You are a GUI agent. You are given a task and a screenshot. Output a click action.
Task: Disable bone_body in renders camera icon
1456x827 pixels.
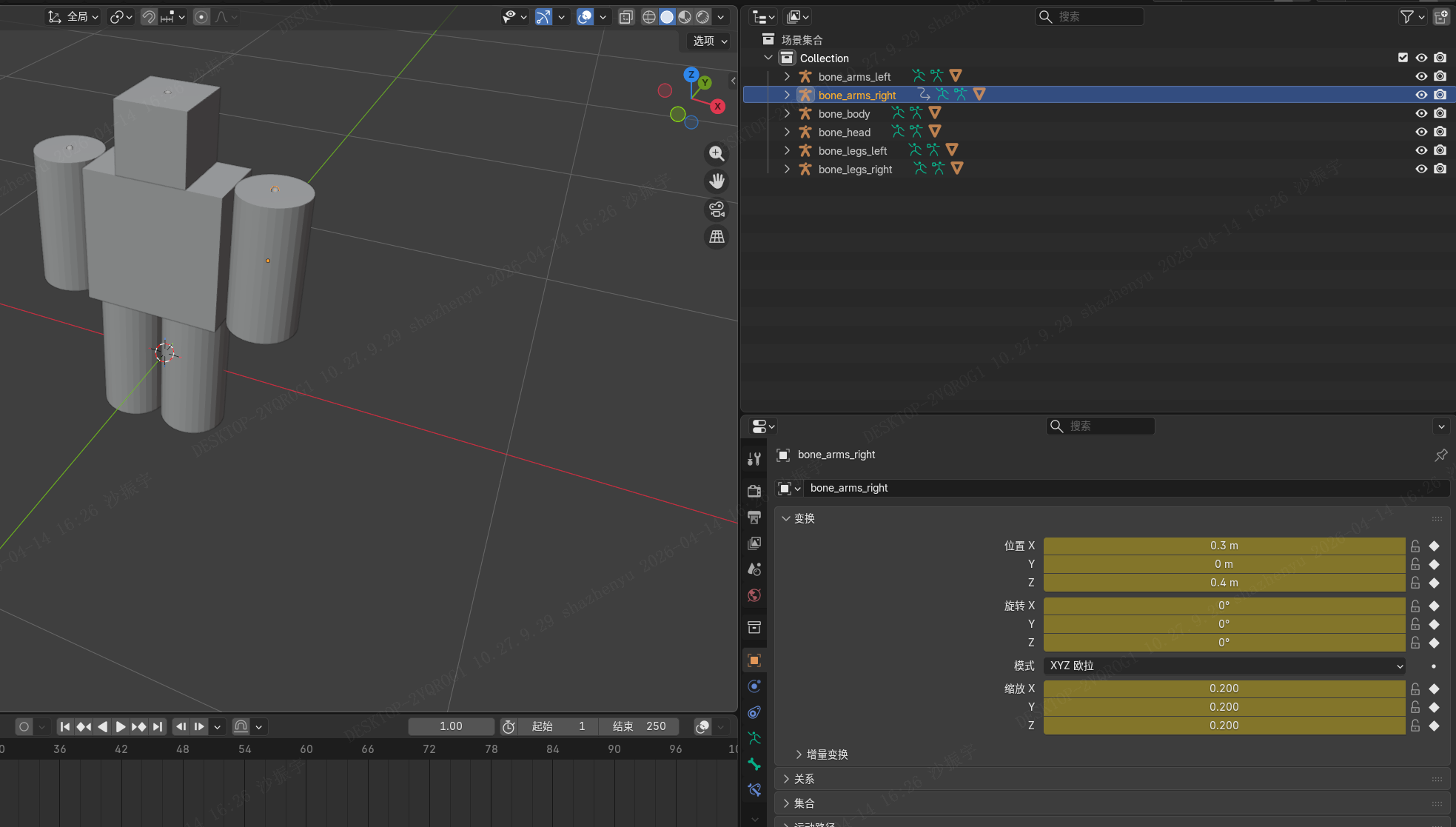[1439, 113]
